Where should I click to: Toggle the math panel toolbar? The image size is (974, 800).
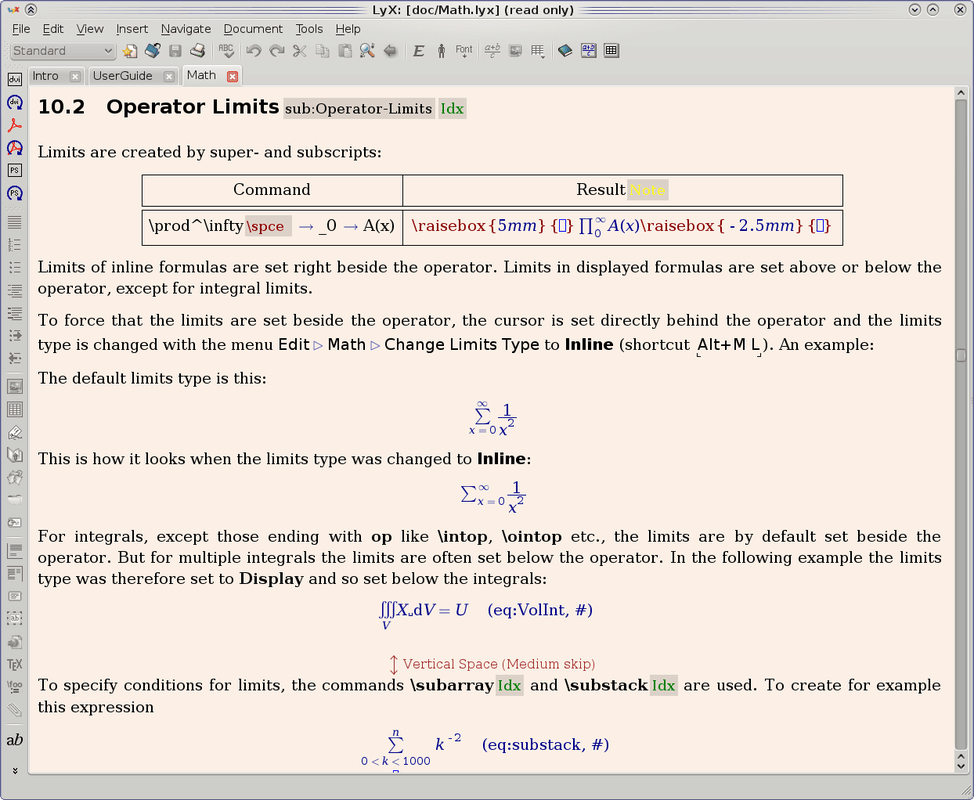click(x=589, y=50)
